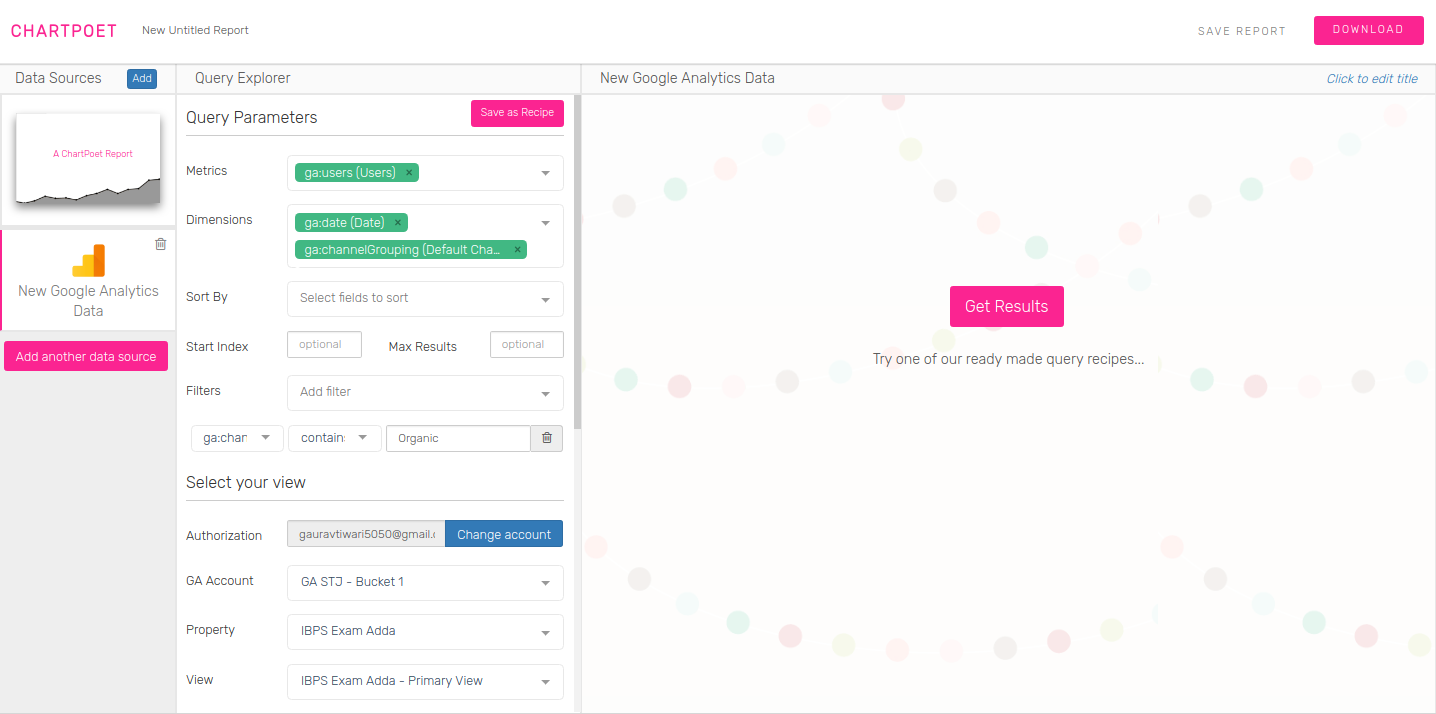This screenshot has height=714, width=1436.
Task: Click the Save as Recipe button
Action: (517, 113)
